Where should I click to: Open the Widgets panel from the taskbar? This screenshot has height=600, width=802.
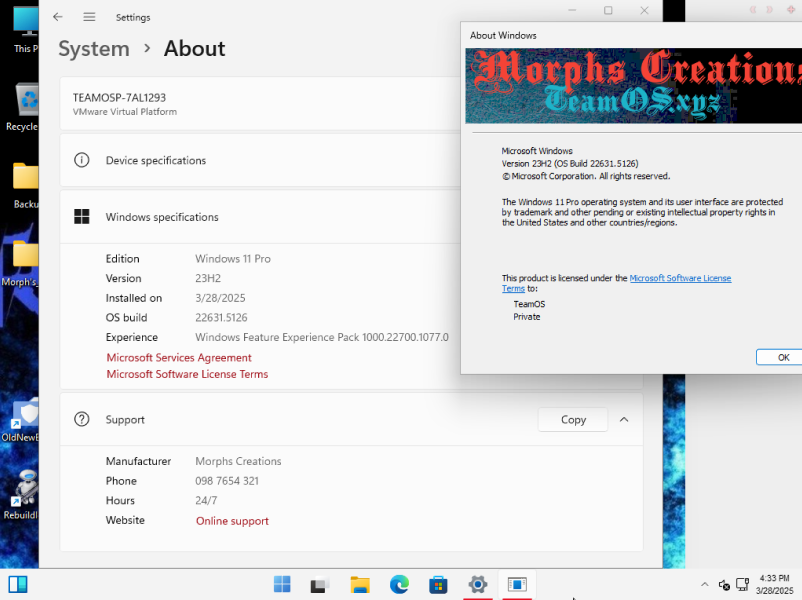click(18, 584)
